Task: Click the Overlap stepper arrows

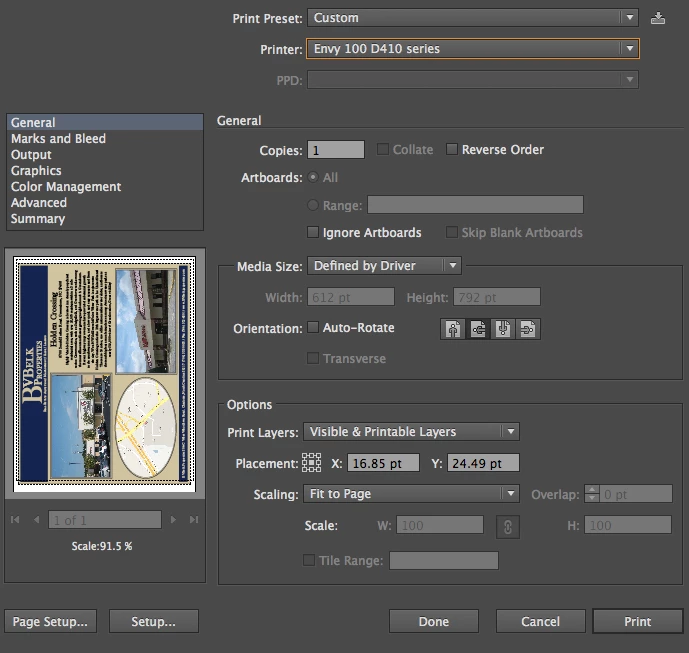Action: pos(592,493)
